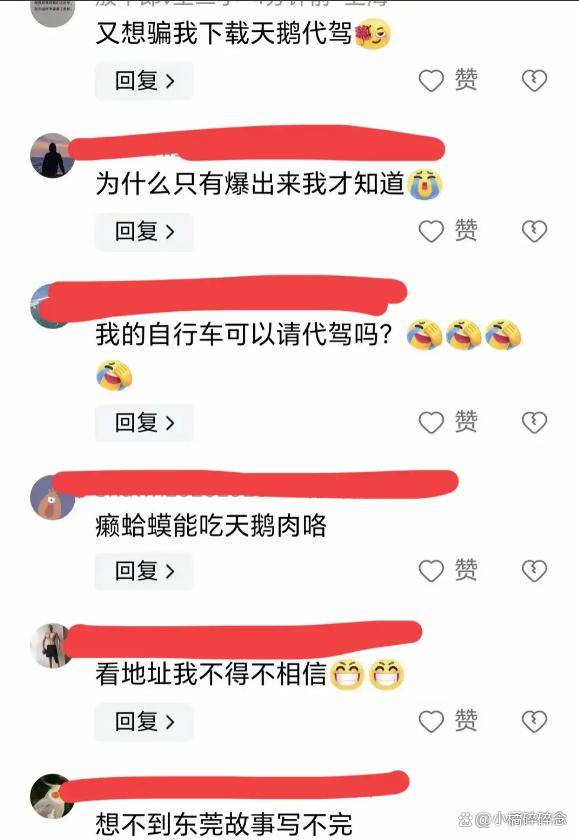
Task: Open 回复 under 癞蛤蟆能吃天鹅肉咯
Action: pos(144,571)
